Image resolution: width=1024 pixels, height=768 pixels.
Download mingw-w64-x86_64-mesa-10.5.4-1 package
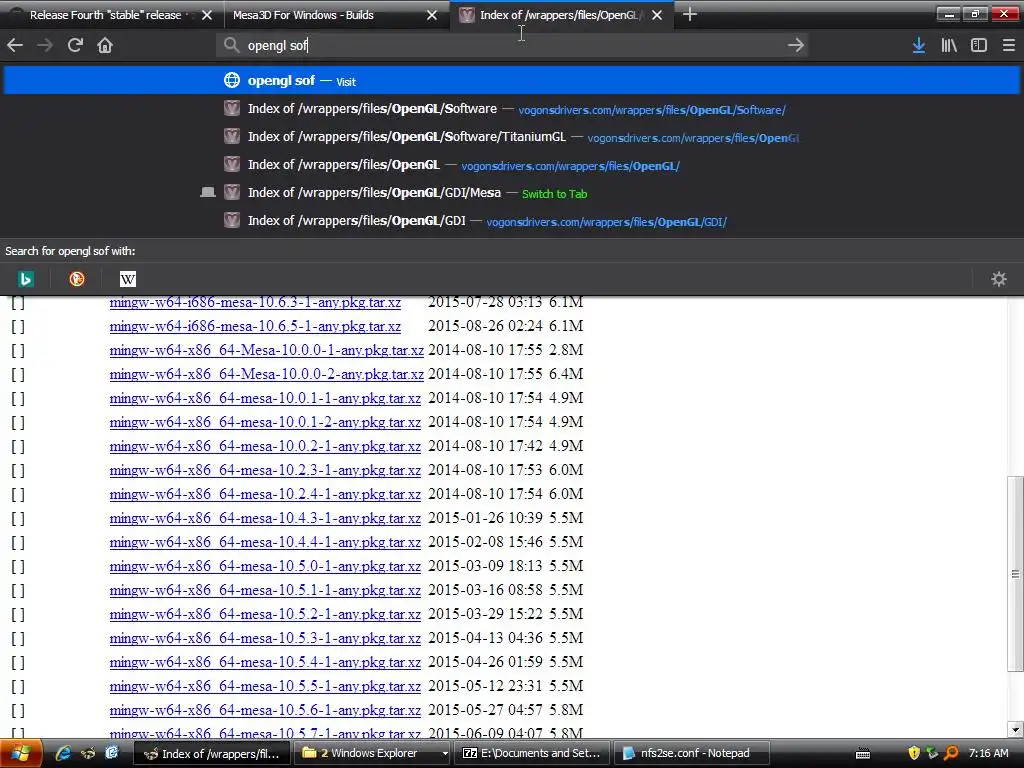pyautogui.click(x=265, y=662)
